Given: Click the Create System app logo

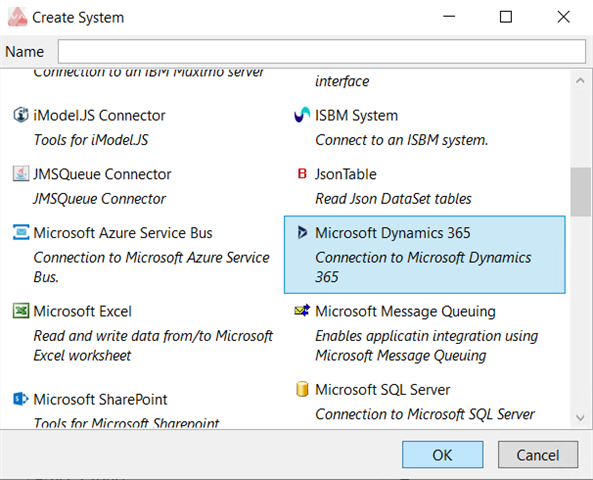Looking at the screenshot, I should (17, 17).
